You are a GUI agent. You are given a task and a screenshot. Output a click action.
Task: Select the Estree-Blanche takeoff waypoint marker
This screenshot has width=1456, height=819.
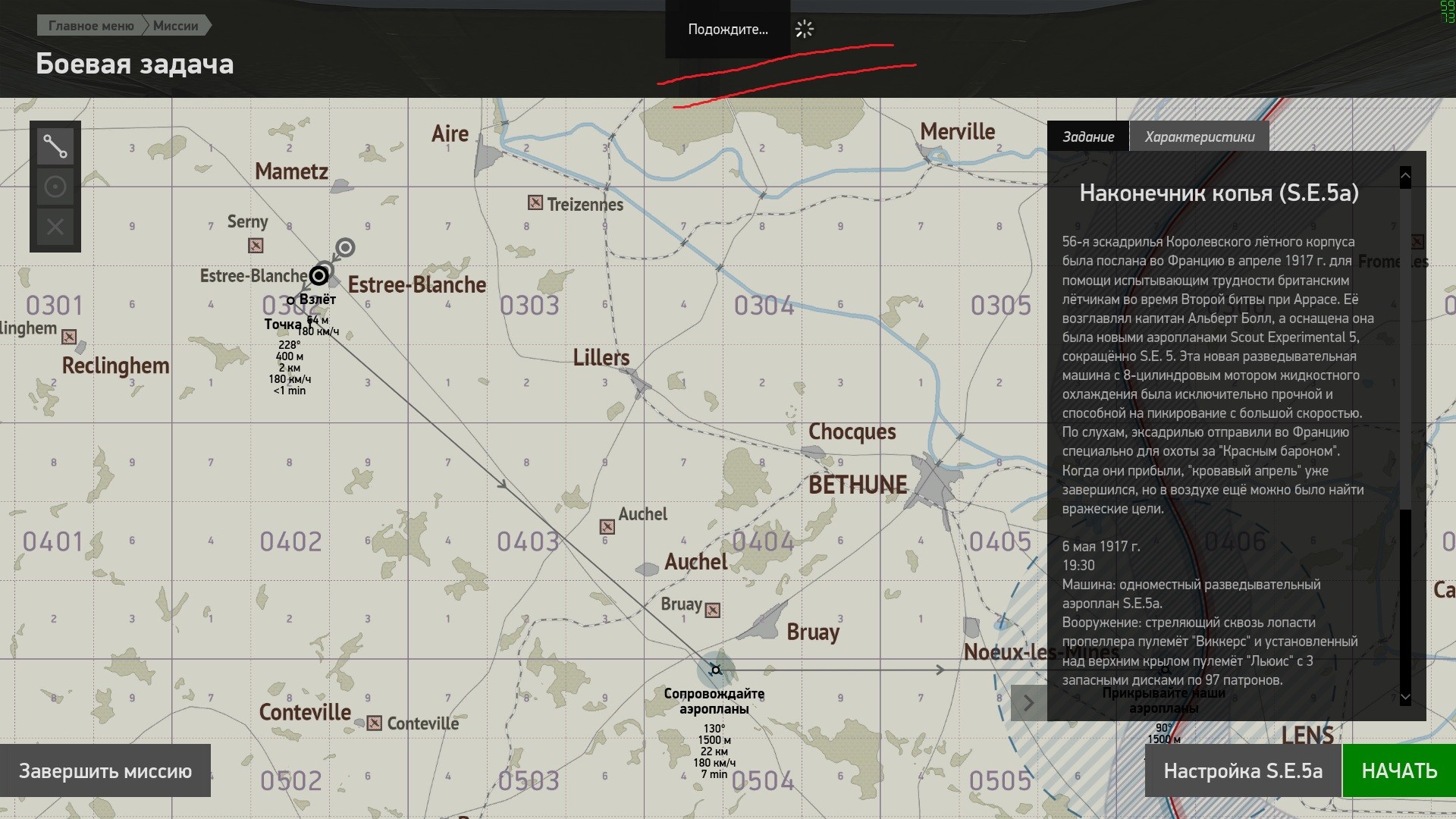pyautogui.click(x=319, y=275)
